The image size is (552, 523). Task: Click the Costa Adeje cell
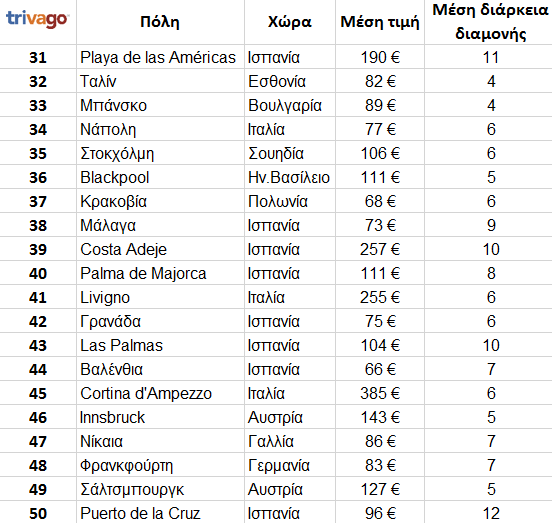pyautogui.click(x=160, y=249)
